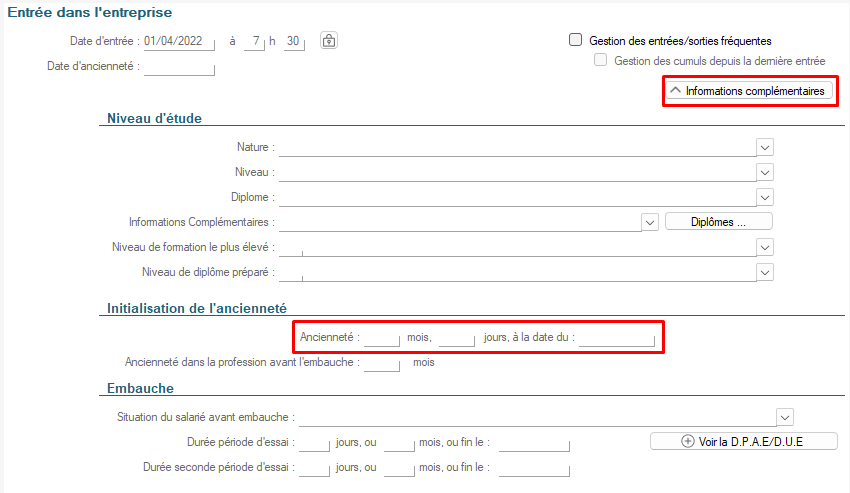Click the padlock icon beside entry time
This screenshot has width=850, height=493.
point(329,41)
